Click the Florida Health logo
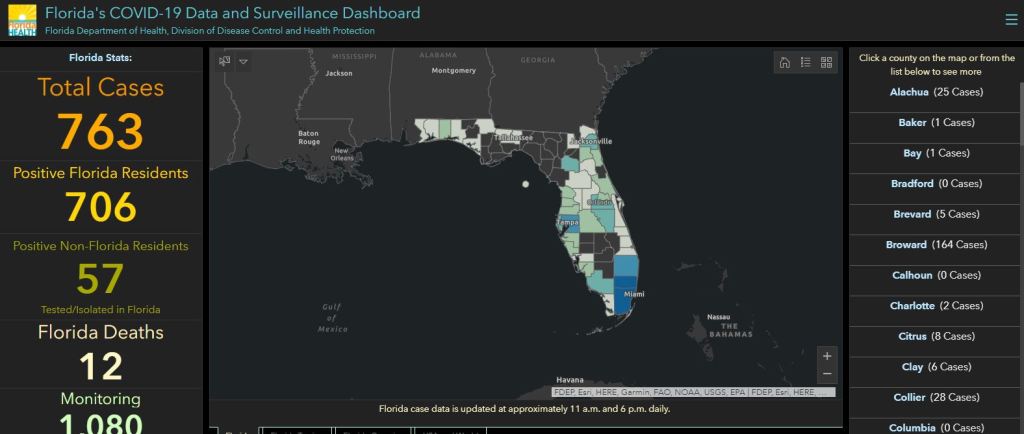The height and width of the screenshot is (434, 1024). coord(21,20)
